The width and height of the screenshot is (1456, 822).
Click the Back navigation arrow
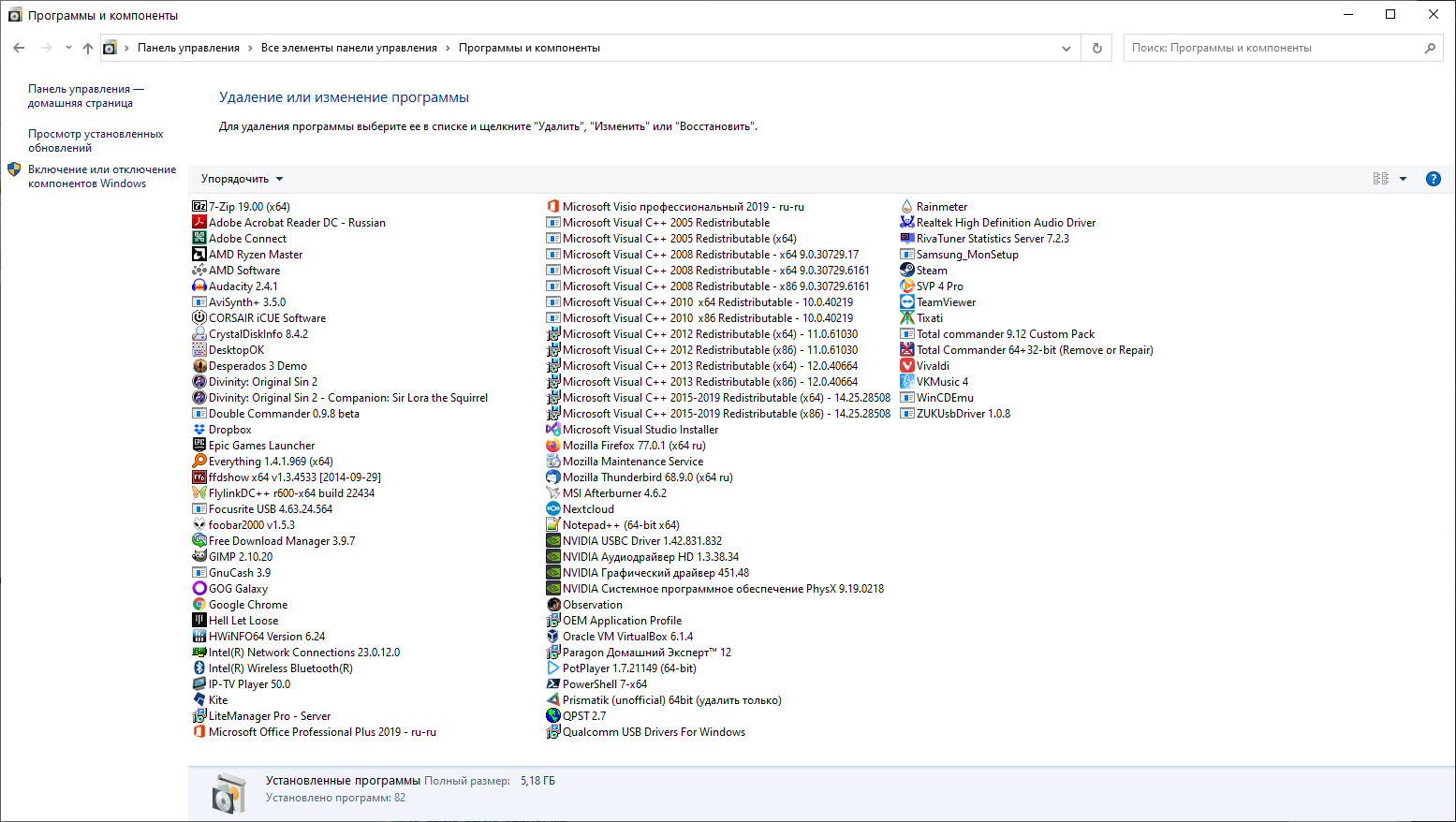coord(19,48)
